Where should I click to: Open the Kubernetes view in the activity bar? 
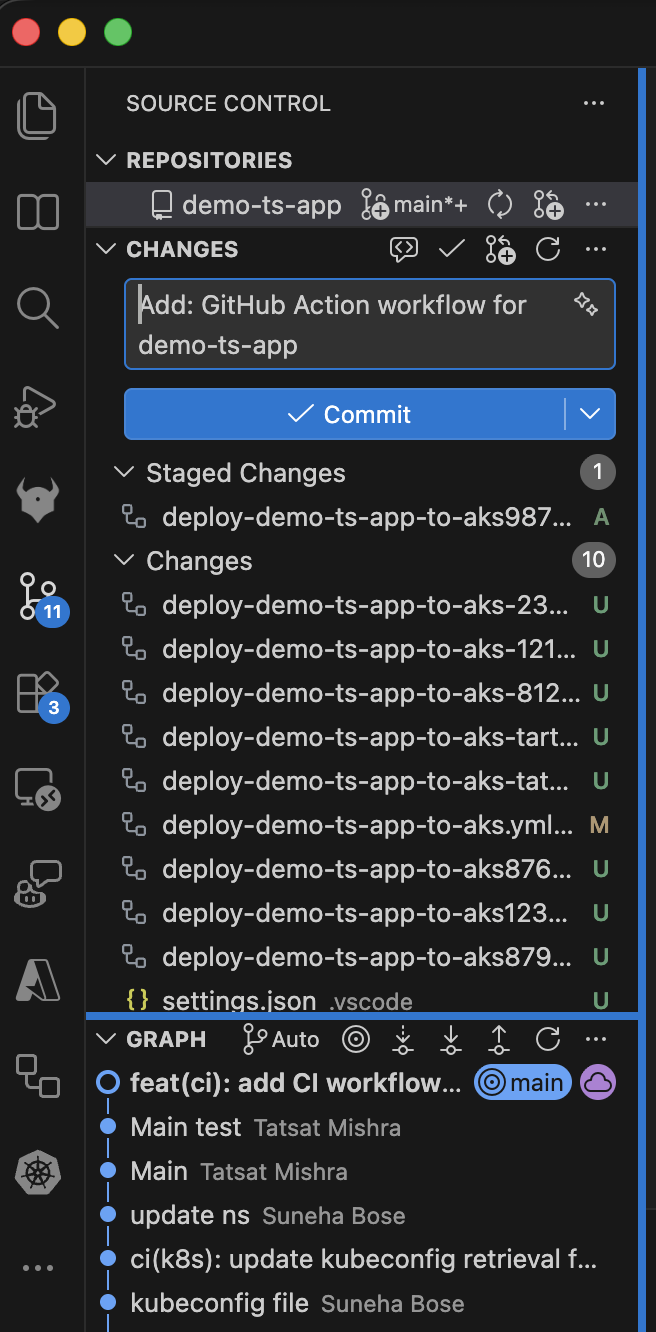point(37,1170)
